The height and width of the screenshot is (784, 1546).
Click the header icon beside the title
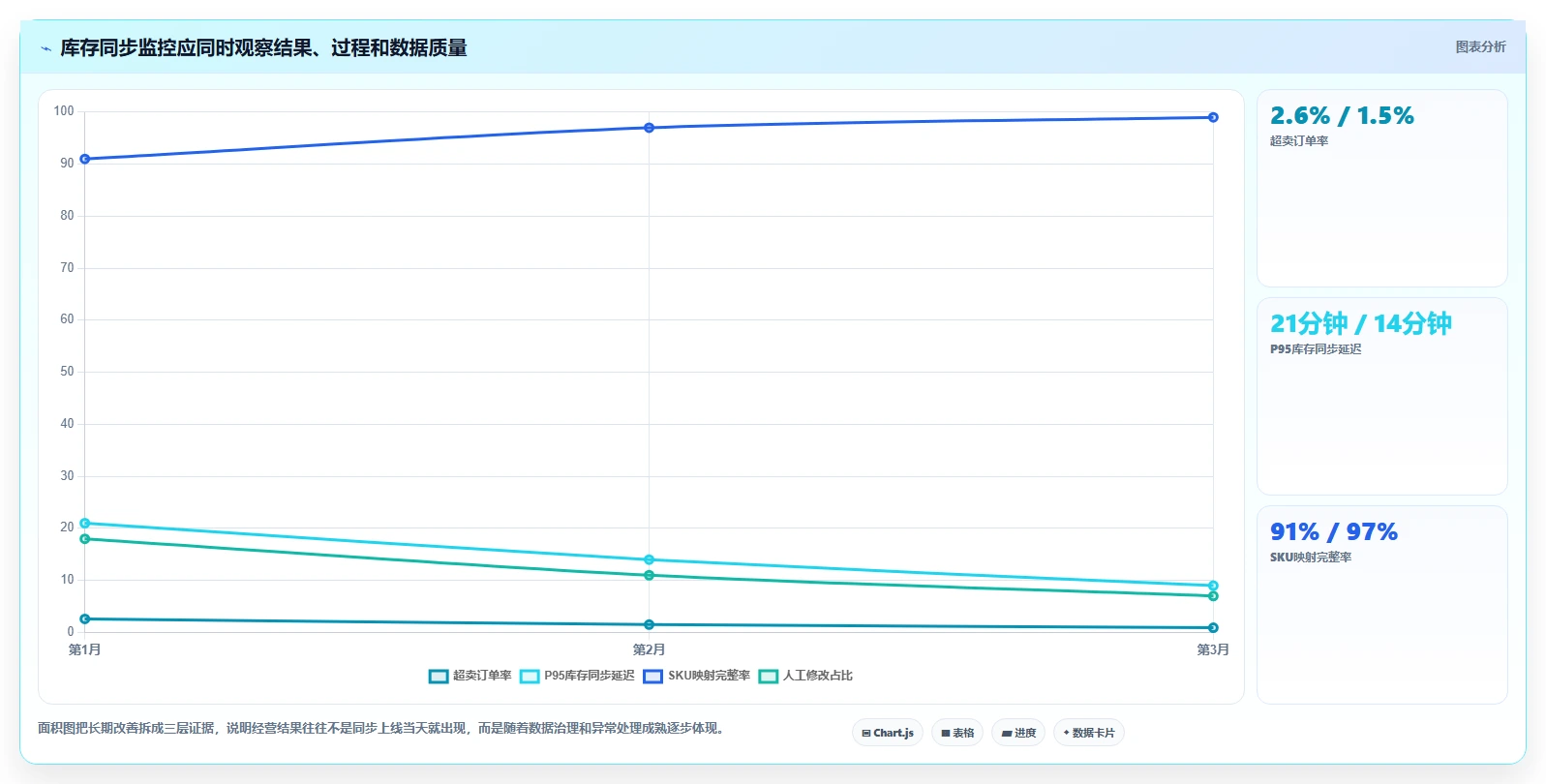[x=45, y=48]
